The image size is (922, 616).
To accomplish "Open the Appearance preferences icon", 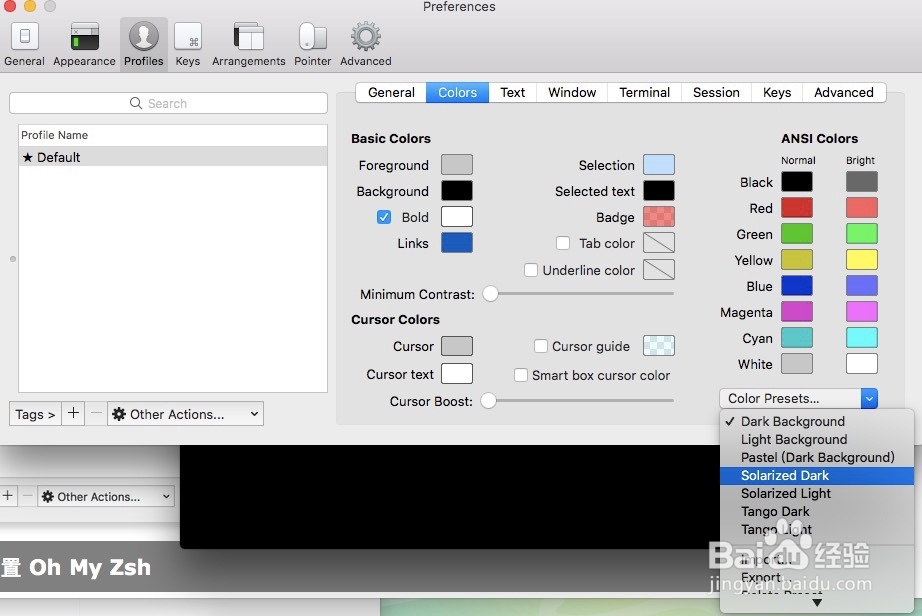I will coord(84,44).
